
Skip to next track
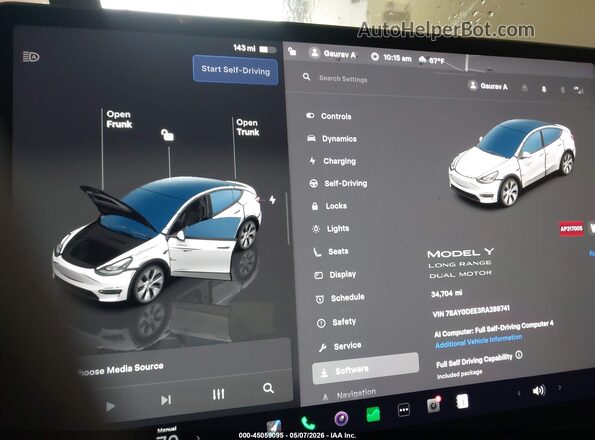[x=166, y=400]
